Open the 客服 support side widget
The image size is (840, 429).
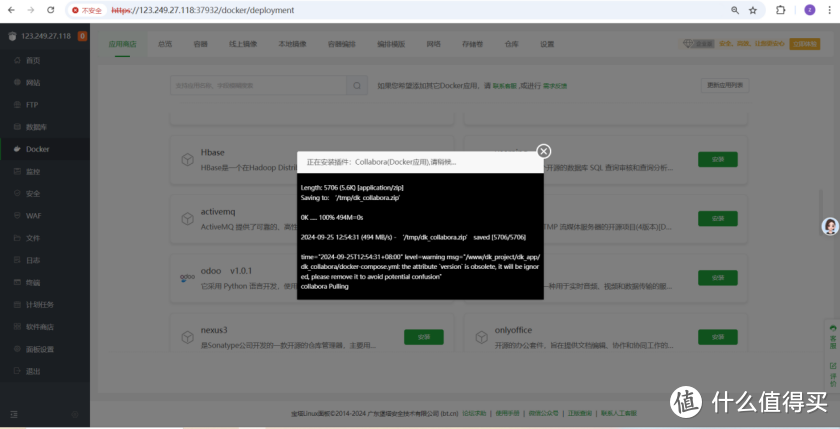(832, 336)
